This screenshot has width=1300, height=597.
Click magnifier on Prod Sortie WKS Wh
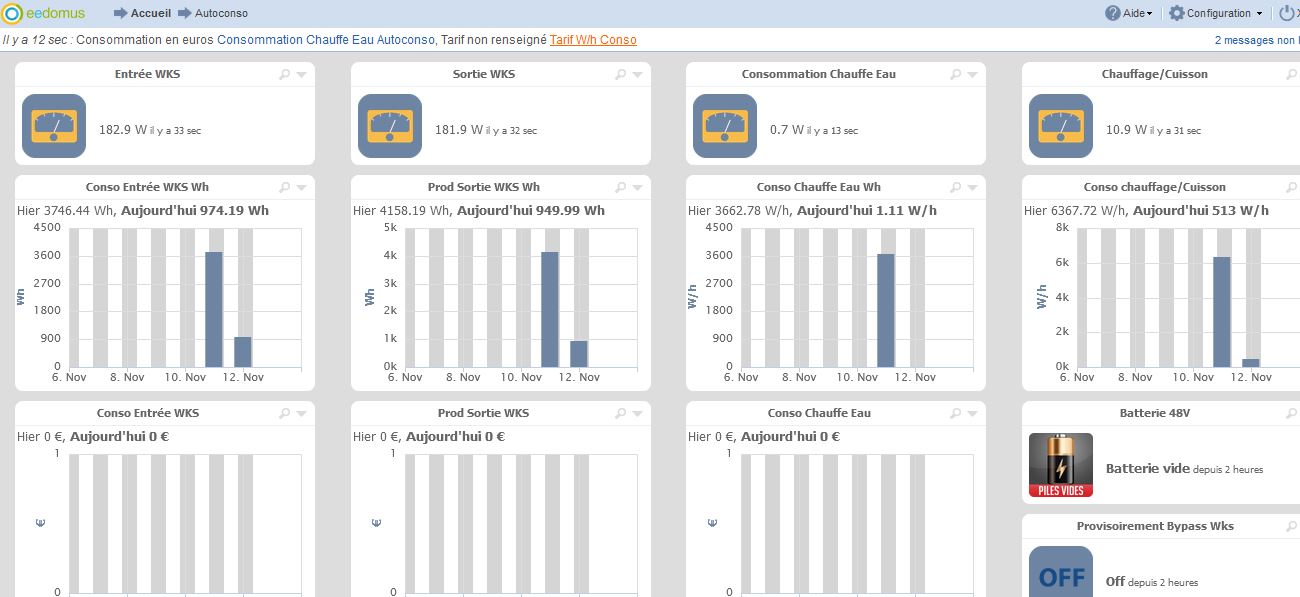coord(620,188)
